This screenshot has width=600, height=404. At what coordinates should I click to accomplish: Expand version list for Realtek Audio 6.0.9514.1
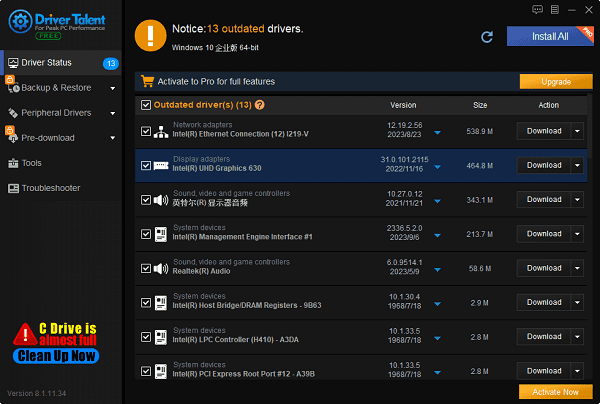[437, 270]
